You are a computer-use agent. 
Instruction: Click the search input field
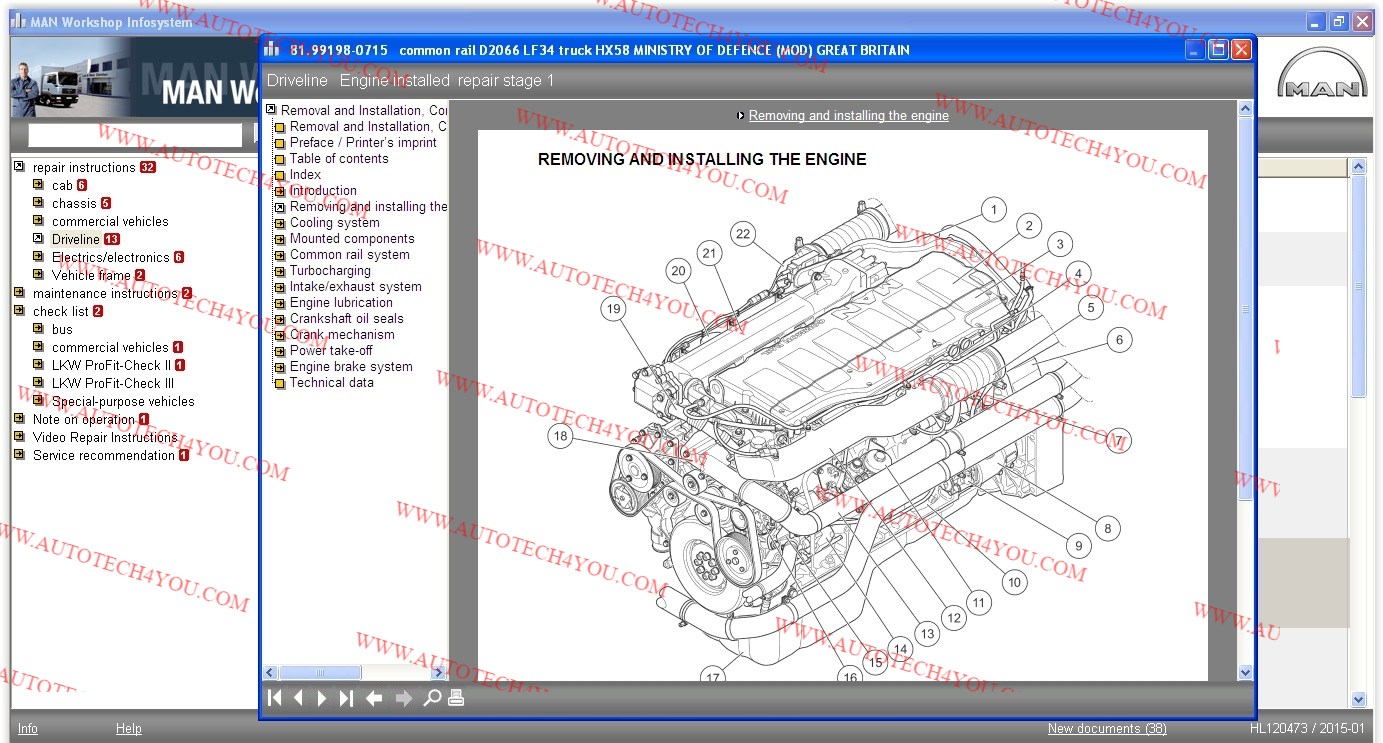point(135,135)
